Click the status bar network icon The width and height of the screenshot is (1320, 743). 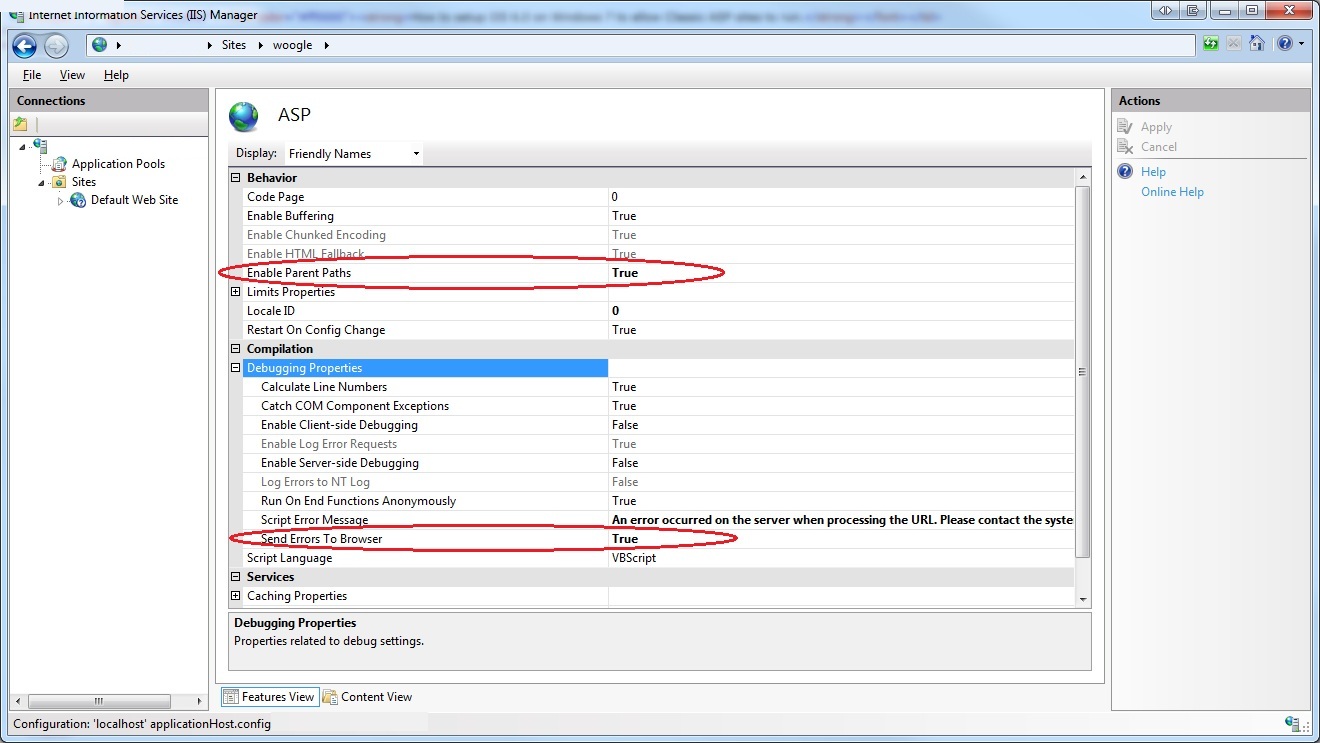click(x=1291, y=723)
